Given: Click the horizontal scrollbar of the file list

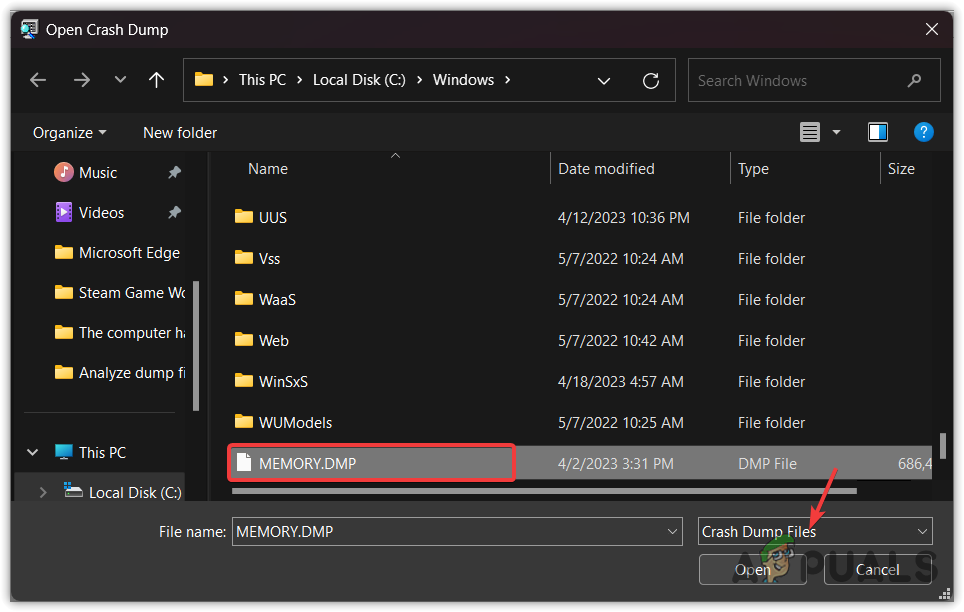Looking at the screenshot, I should point(544,491).
